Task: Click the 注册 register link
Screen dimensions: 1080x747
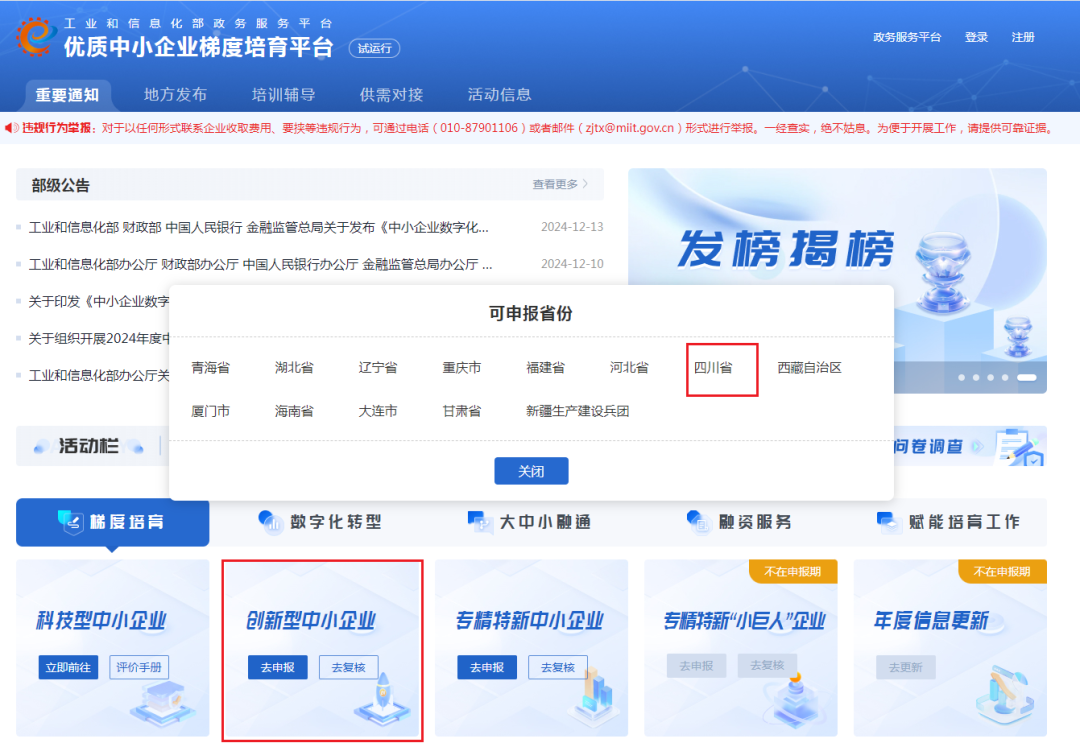Action: pos(1023,37)
